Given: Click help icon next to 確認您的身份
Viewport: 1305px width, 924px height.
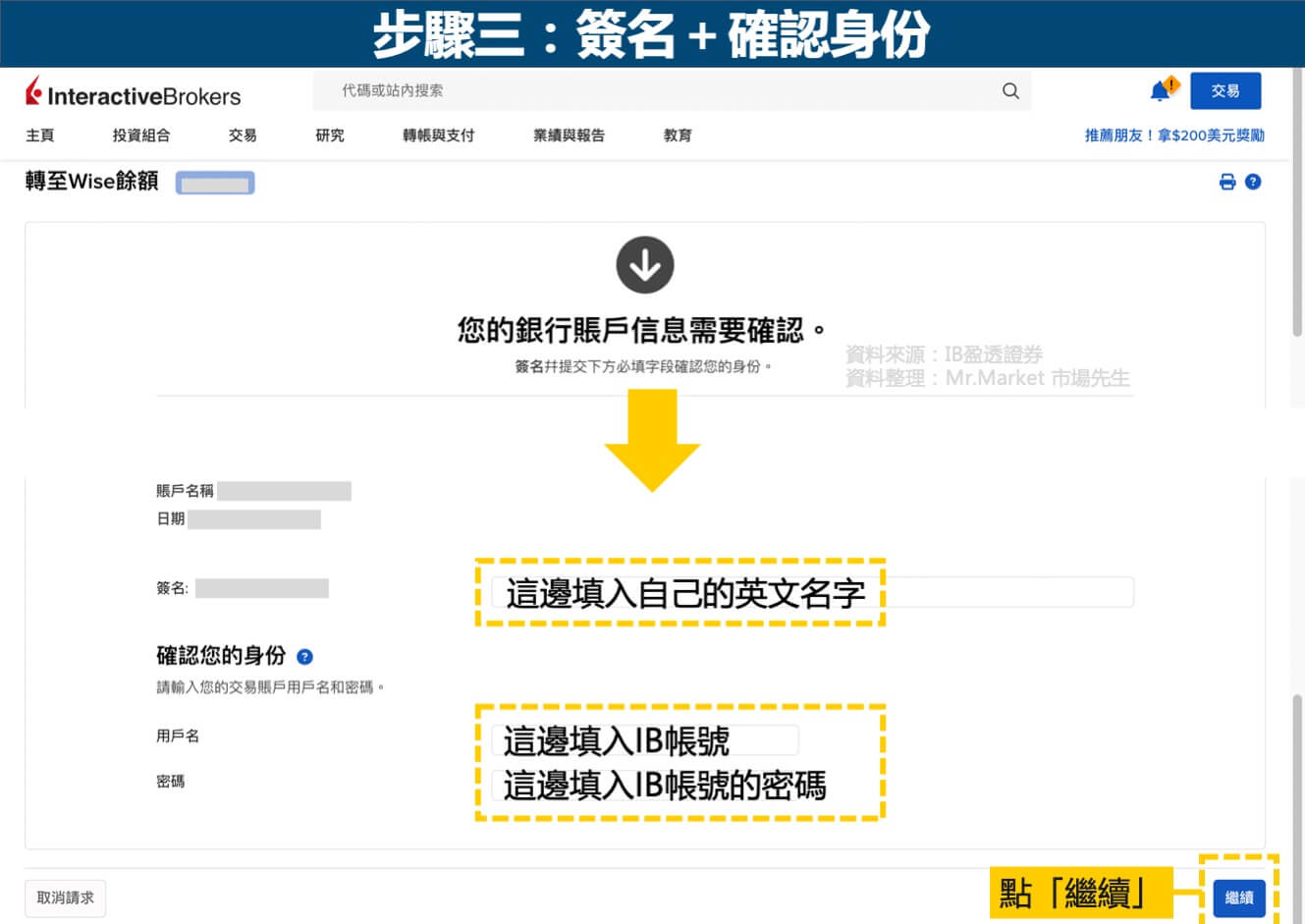Looking at the screenshot, I should coord(304,657).
